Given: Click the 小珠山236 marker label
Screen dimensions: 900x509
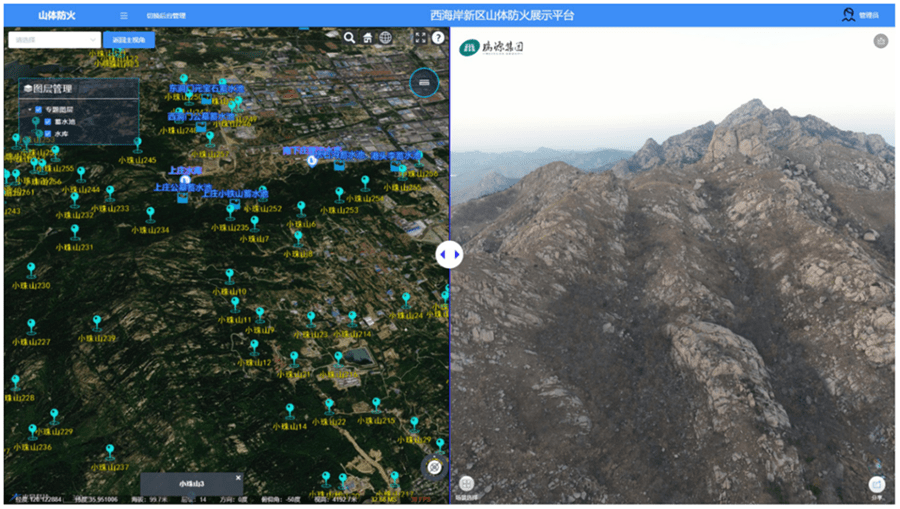Looking at the screenshot, I should click(33, 447).
